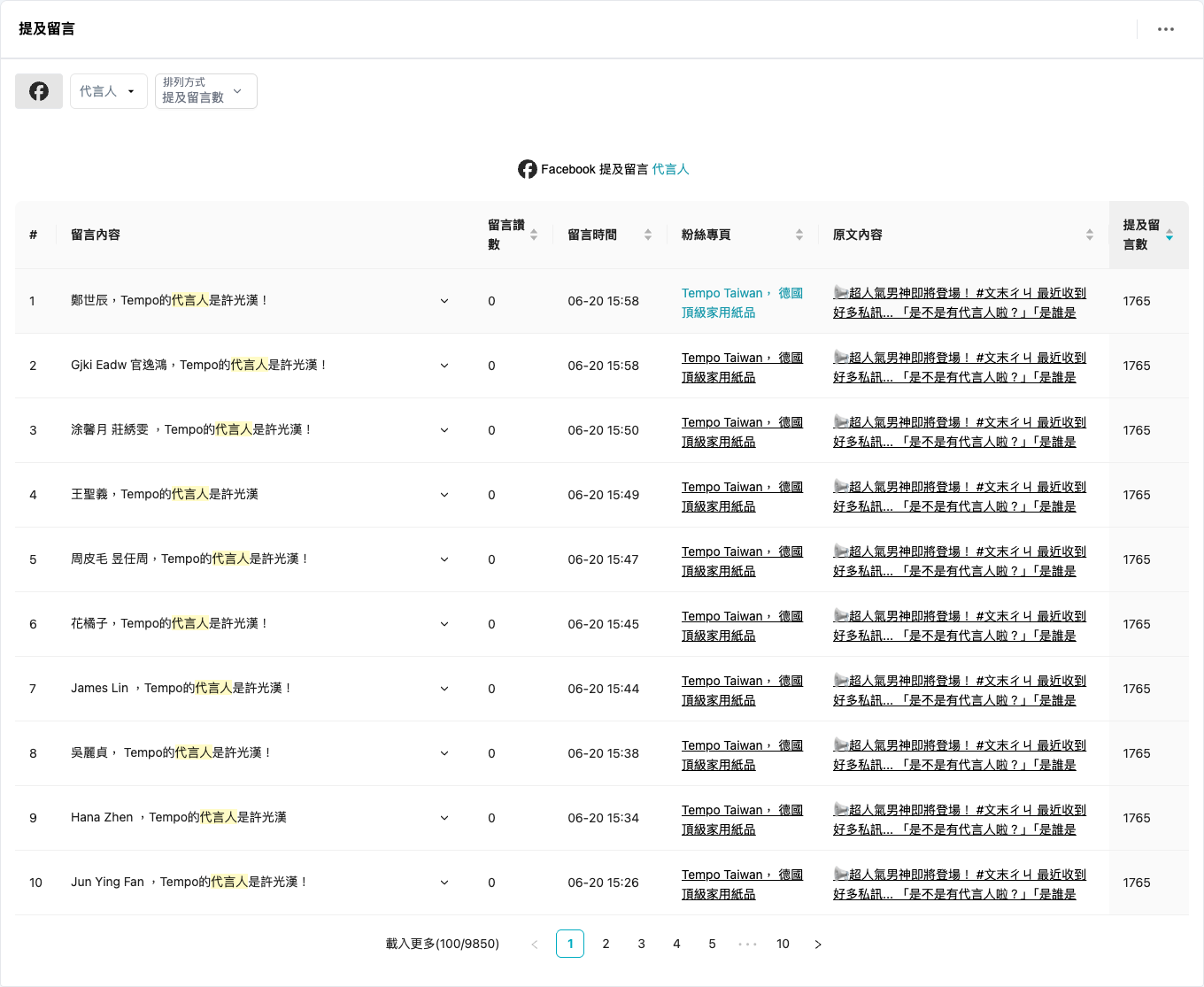
Task: Click 載入更多(100/9850) text
Action: tap(443, 944)
